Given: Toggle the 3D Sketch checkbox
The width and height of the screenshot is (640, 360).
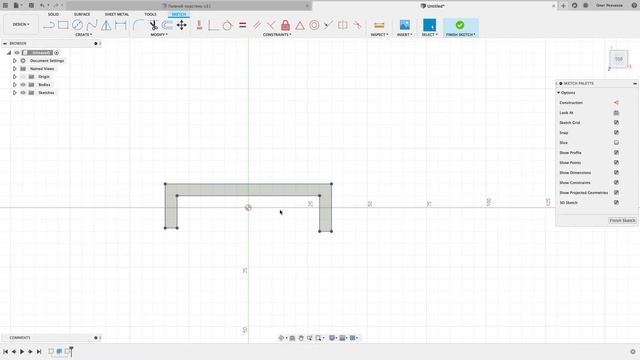Looking at the screenshot, I should point(616,202).
